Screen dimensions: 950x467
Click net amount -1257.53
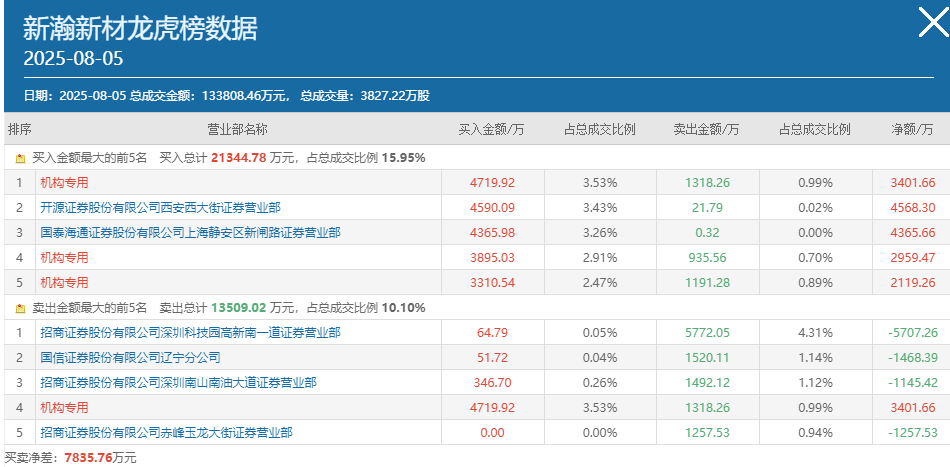[x=912, y=432]
